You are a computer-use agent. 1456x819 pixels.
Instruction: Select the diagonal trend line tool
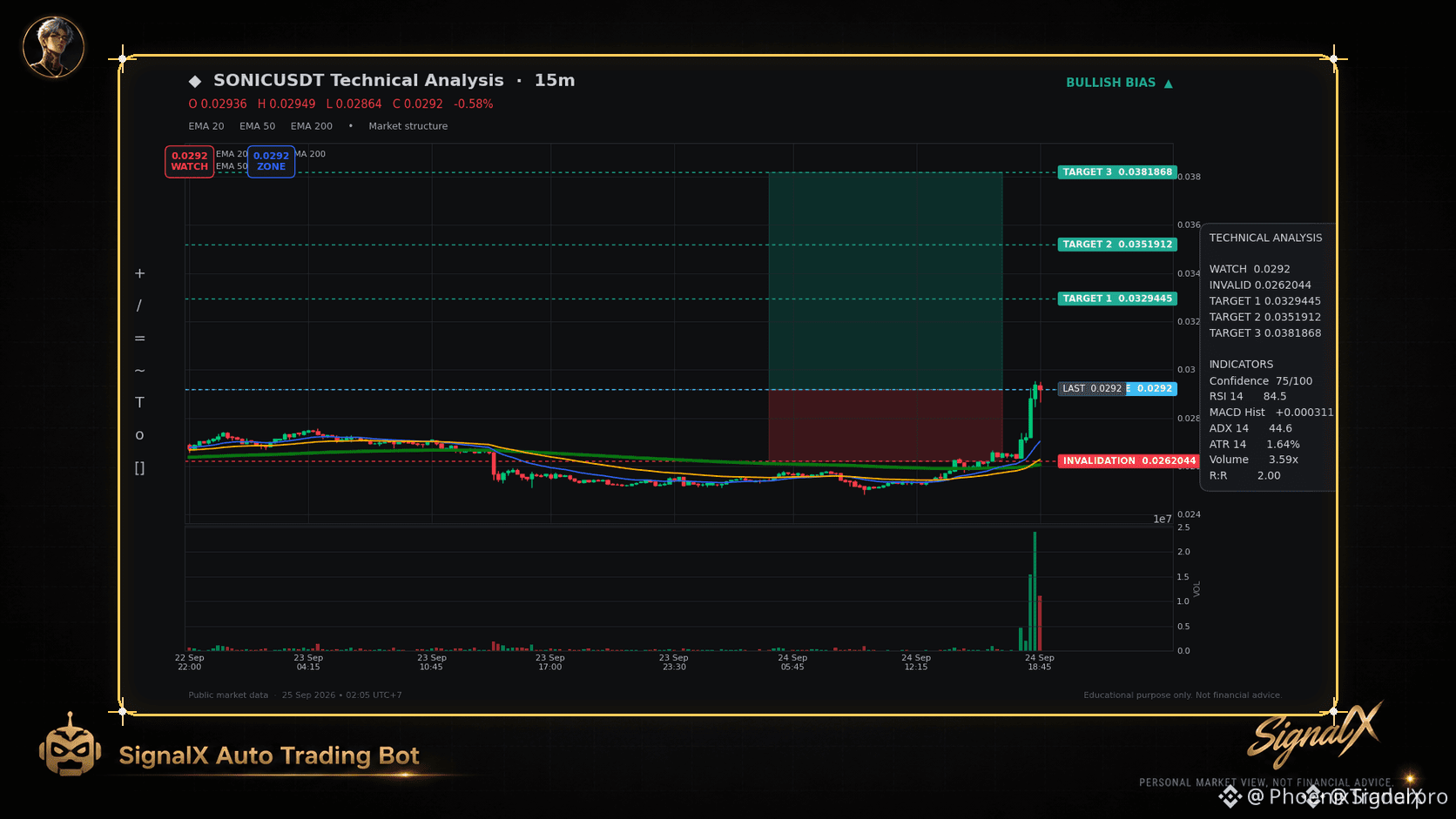pos(139,305)
